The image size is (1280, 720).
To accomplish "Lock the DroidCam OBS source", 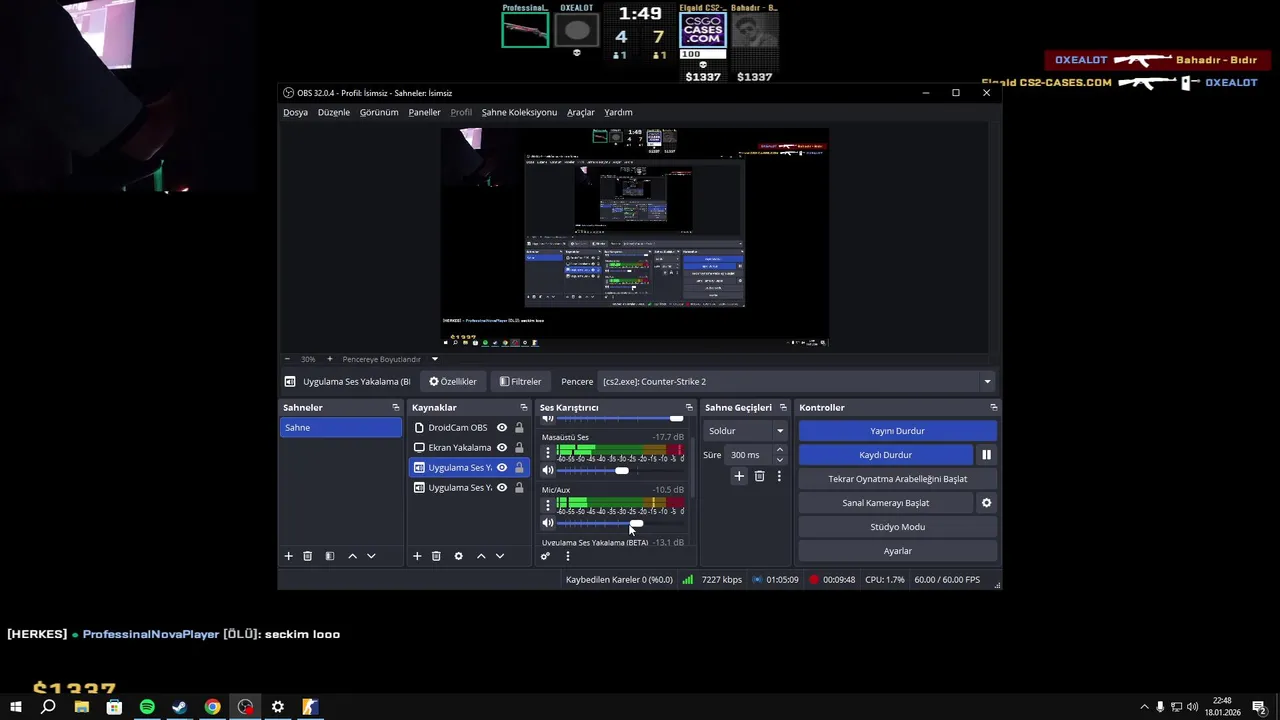I will coord(519,428).
